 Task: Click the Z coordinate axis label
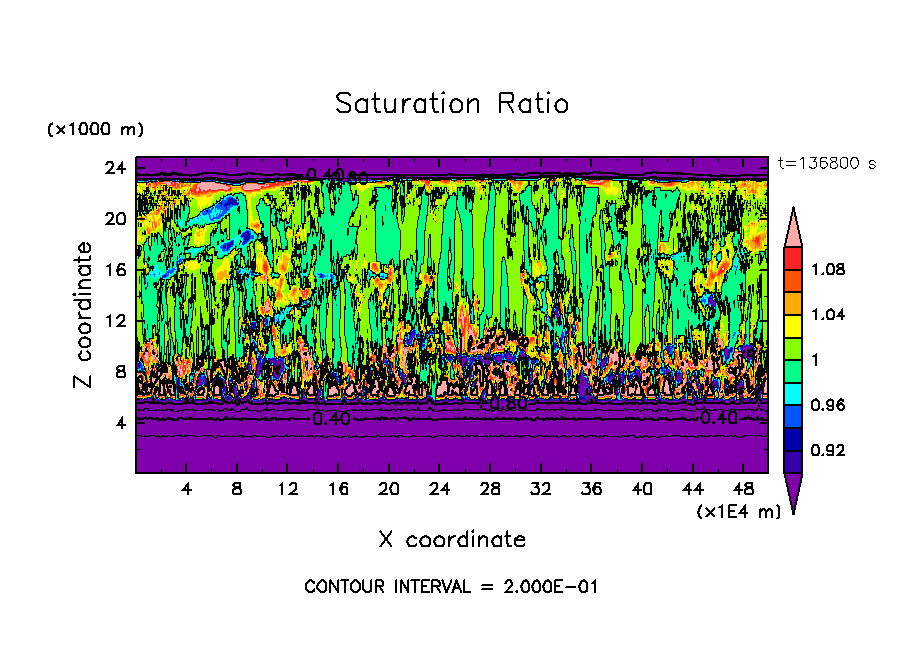click(83, 315)
